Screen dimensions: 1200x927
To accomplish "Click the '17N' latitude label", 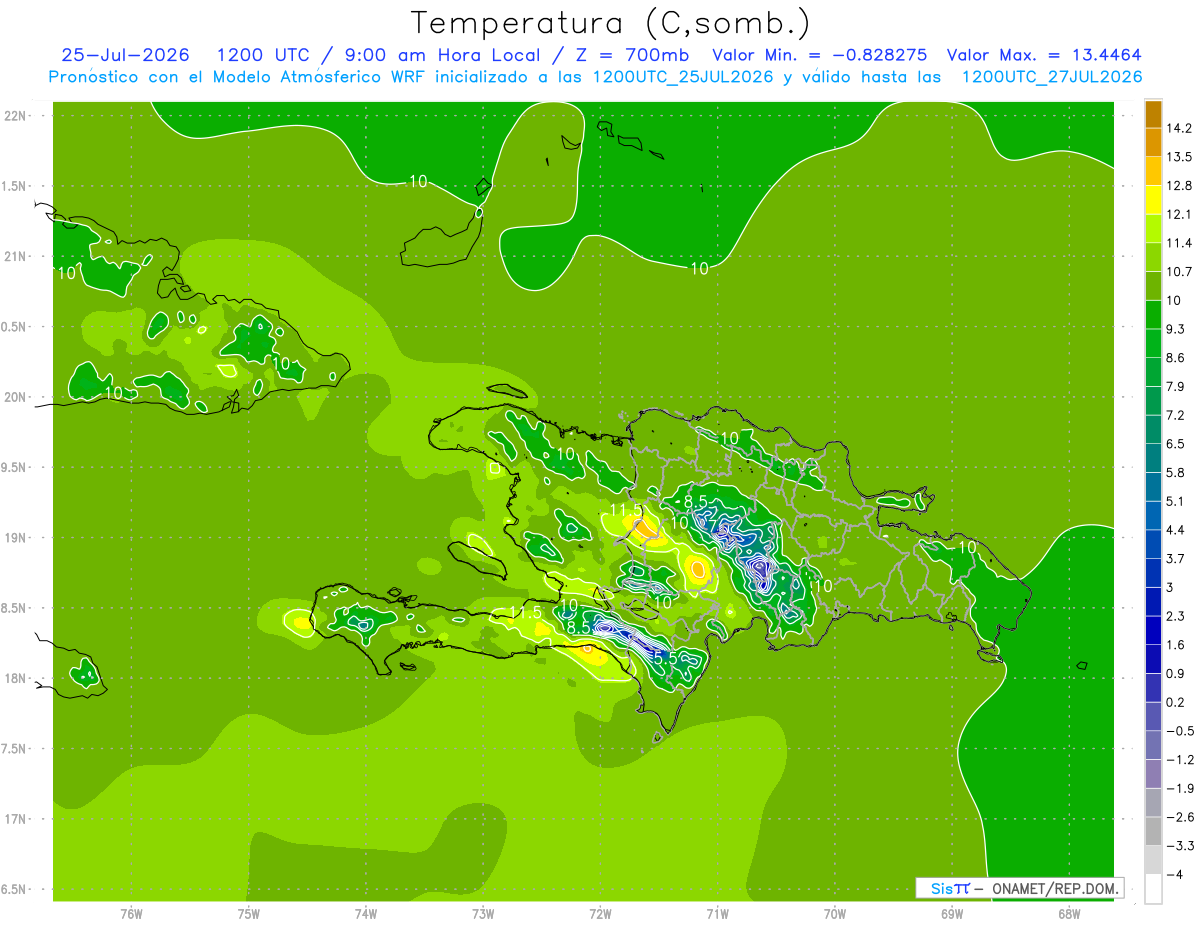I will point(15,819).
